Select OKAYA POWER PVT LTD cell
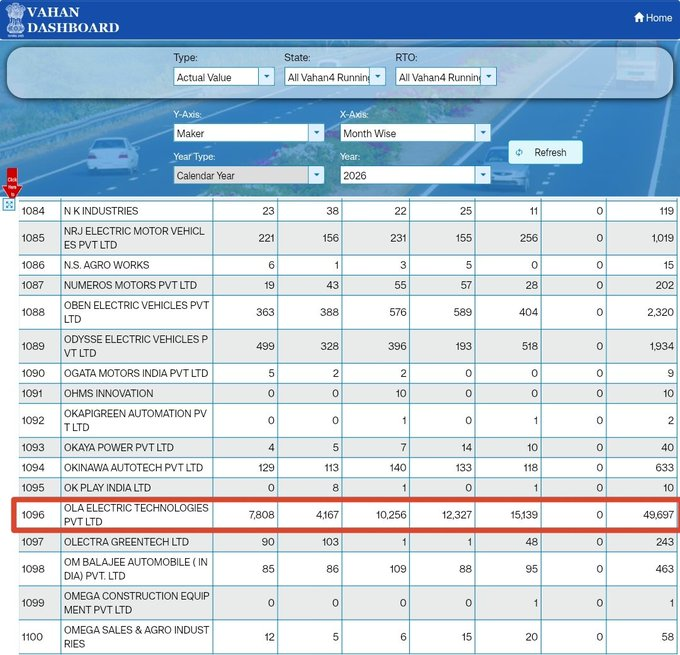This screenshot has height=655, width=680. [137, 447]
